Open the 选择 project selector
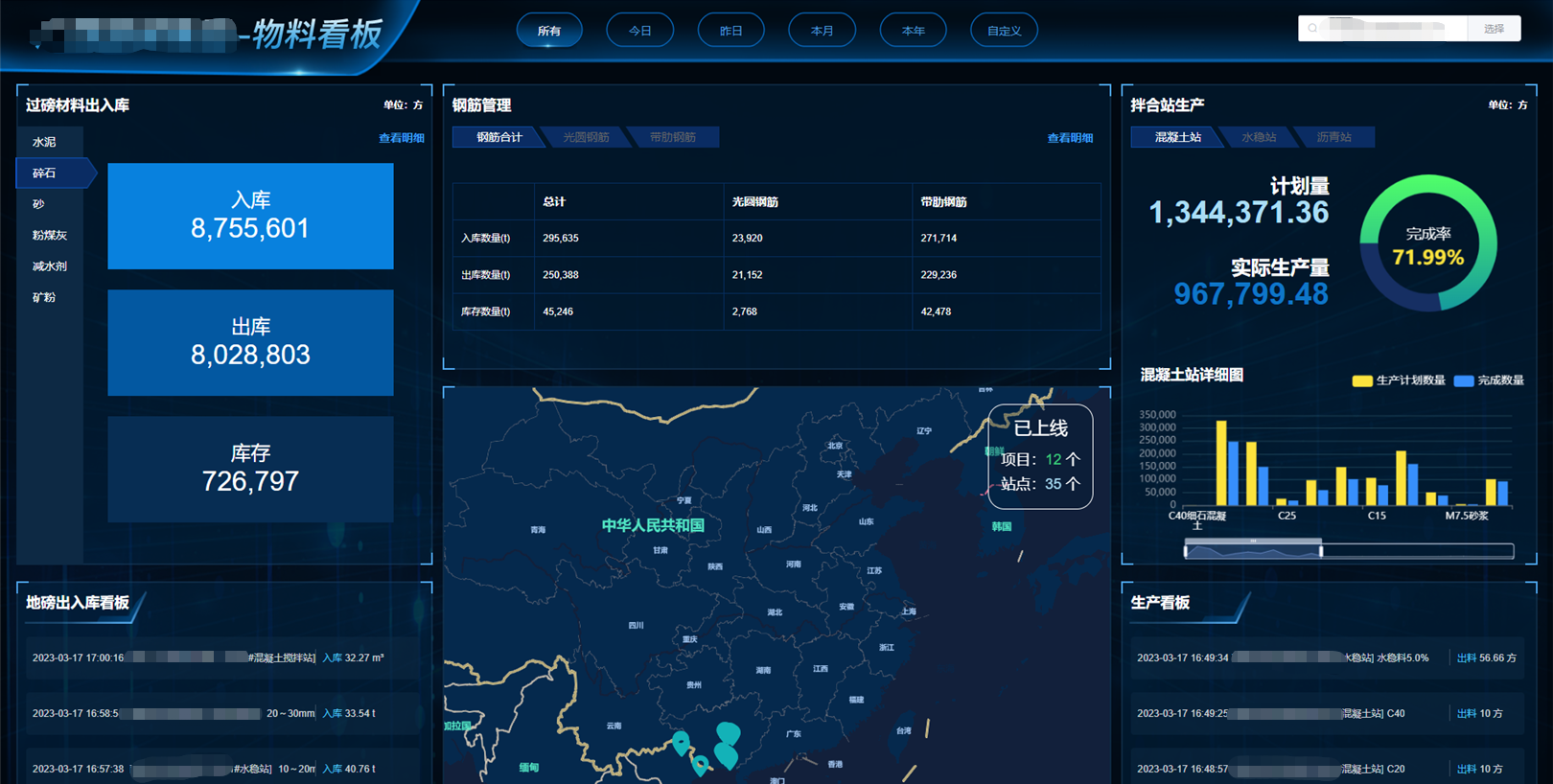 pos(1494,29)
